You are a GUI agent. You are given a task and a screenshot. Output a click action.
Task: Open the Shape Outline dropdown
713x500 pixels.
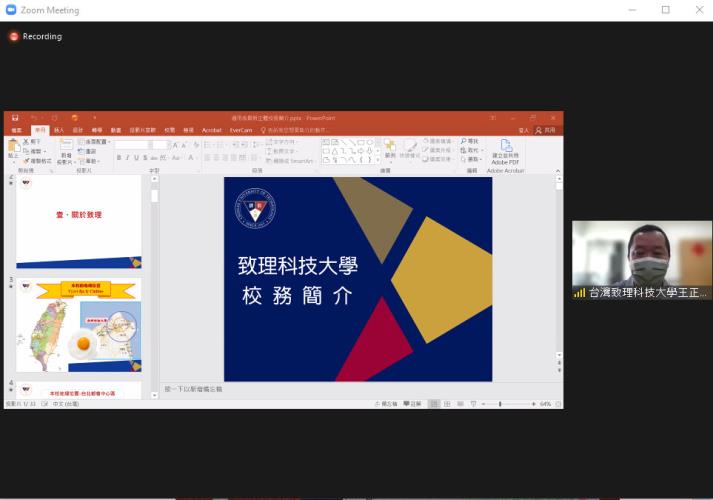coord(437,150)
